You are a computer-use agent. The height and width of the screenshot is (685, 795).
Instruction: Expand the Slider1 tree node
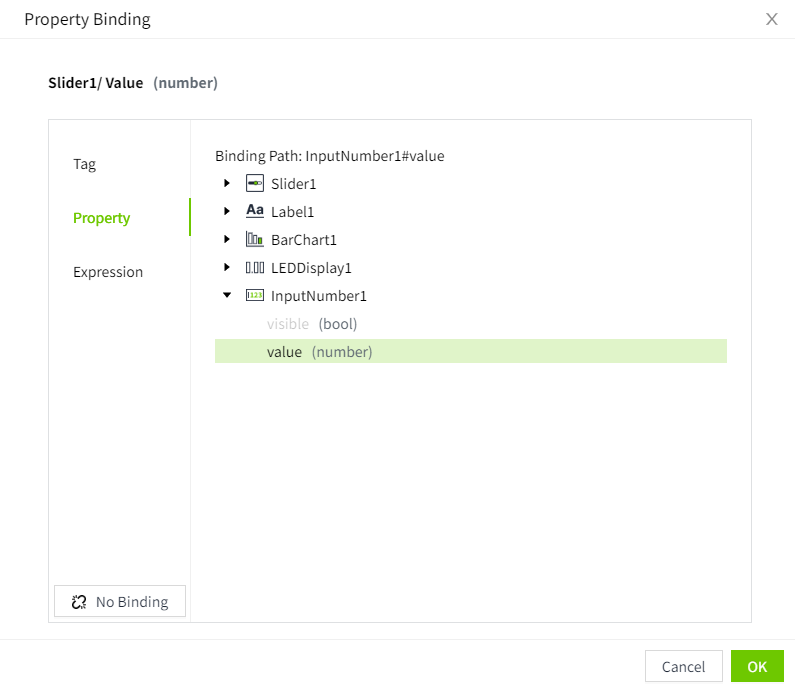pos(227,184)
